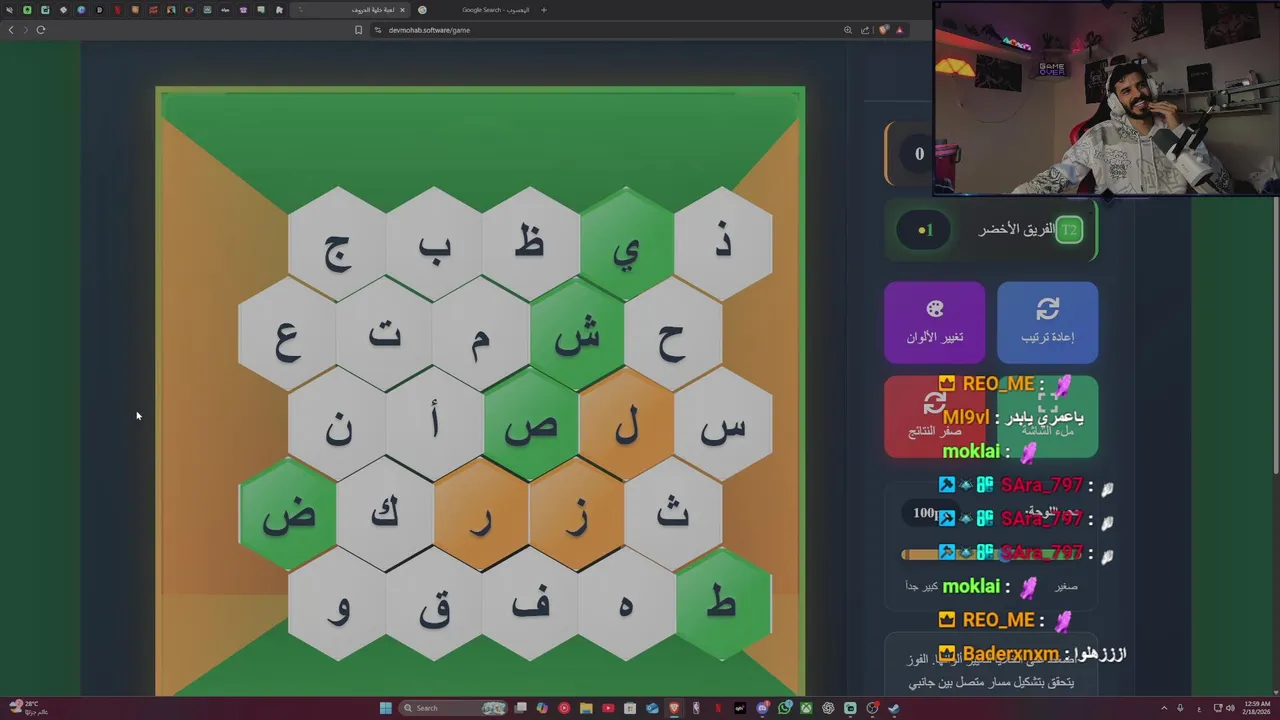The height and width of the screenshot is (720, 1280).
Task: Close the active game tab
Action: click(x=403, y=10)
